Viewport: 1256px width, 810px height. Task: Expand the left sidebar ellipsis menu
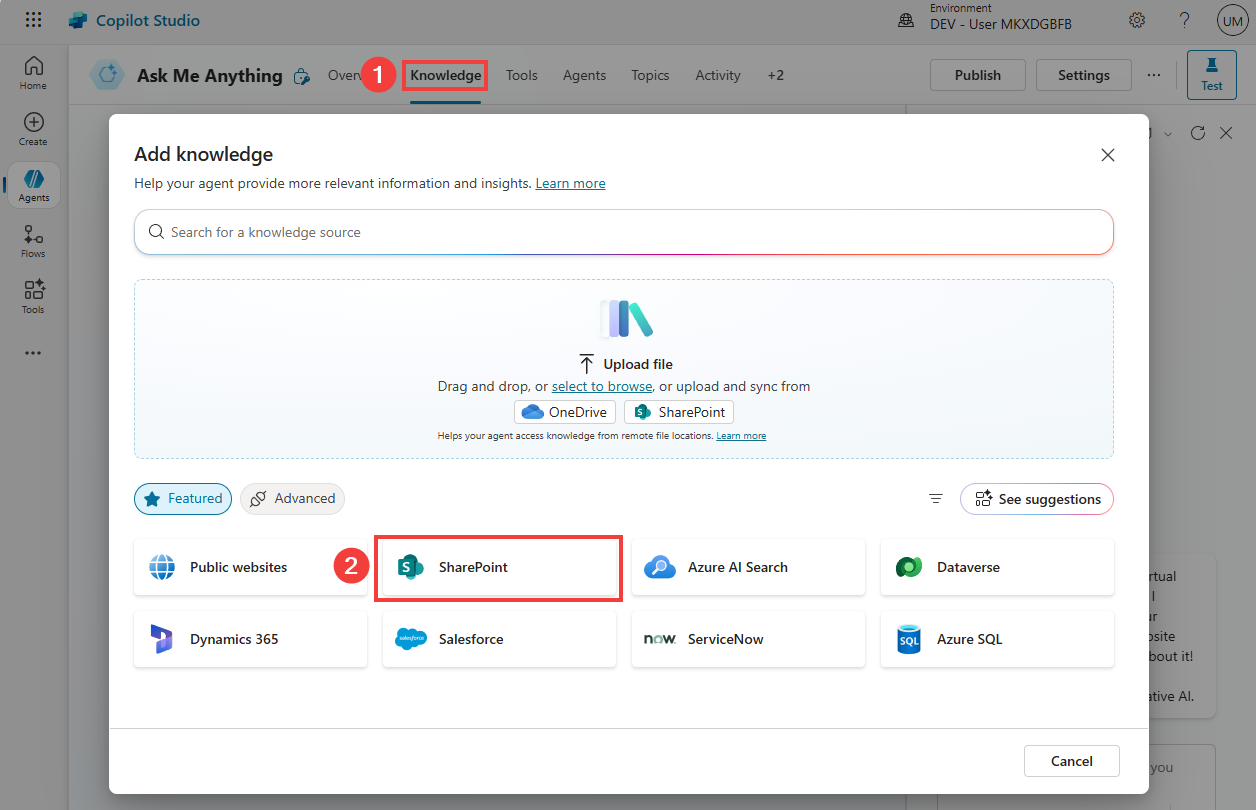pos(33,353)
